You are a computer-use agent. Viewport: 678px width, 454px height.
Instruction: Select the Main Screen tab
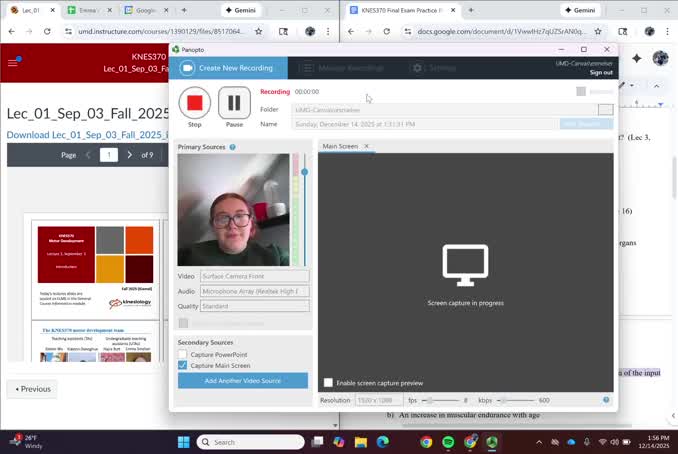[x=340, y=146]
